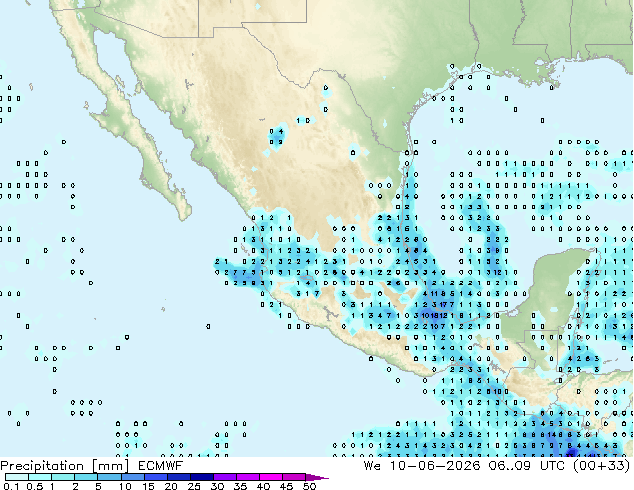Click the 'Precipitation [mm]' legend title
The image size is (634, 490).
pyautogui.click(x=65, y=466)
